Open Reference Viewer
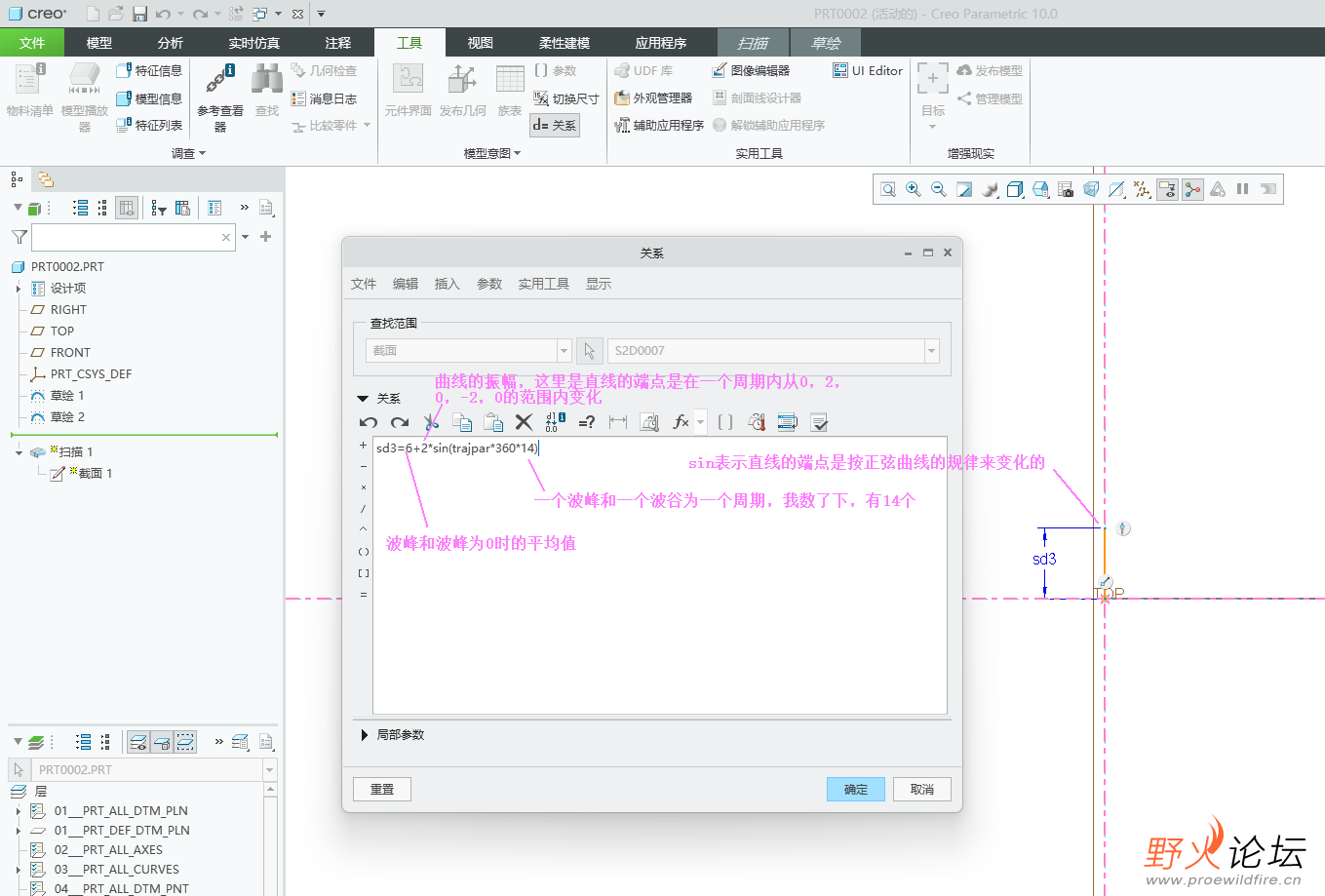 tap(220, 97)
